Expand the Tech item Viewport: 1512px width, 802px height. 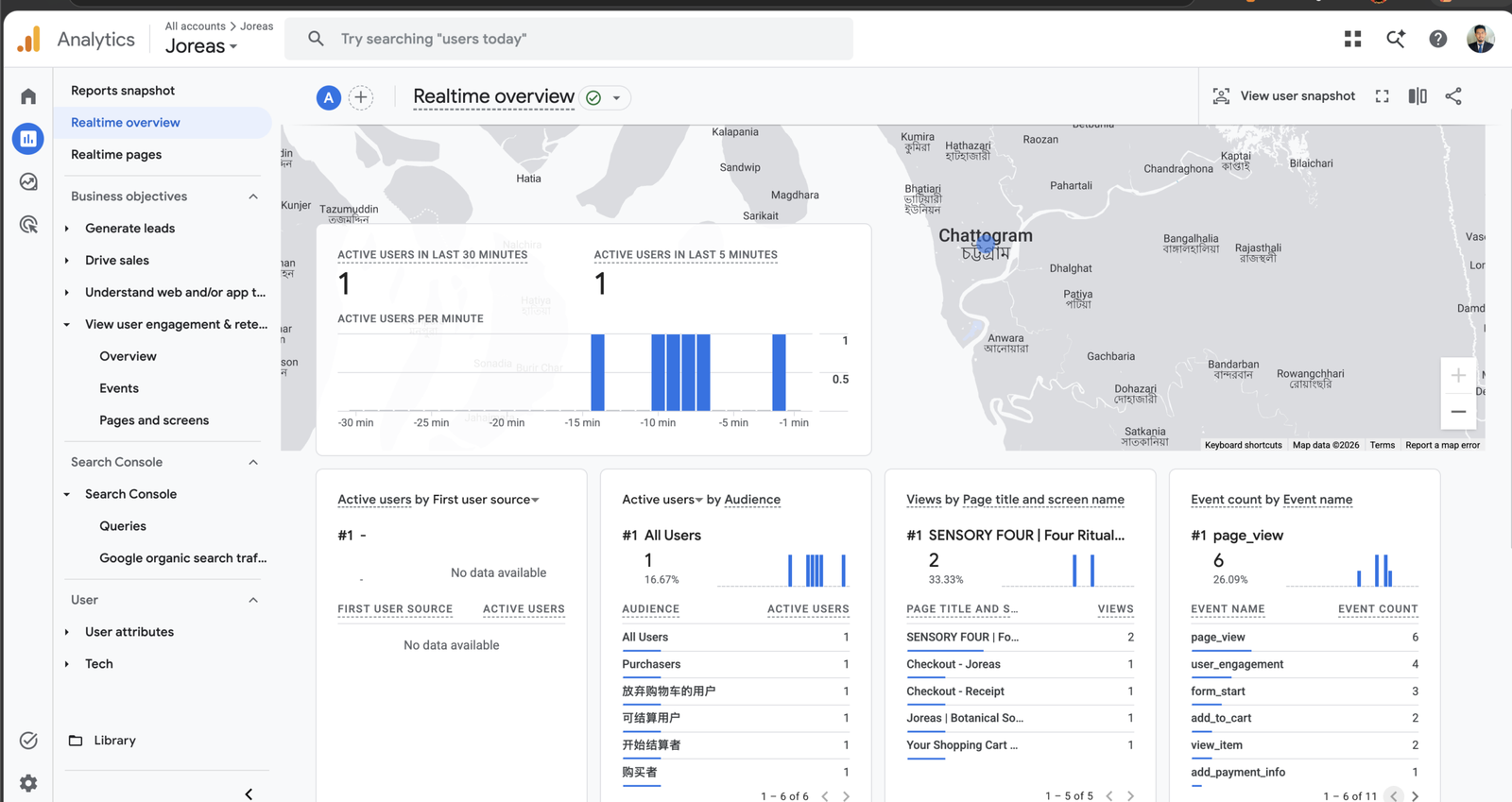tap(67, 664)
